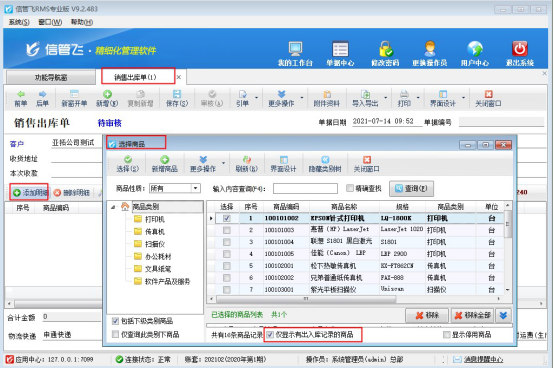Image resolution: width=554 pixels, height=368 pixels.
Task: Click 退出系统 power icon
Action: [x=520, y=49]
